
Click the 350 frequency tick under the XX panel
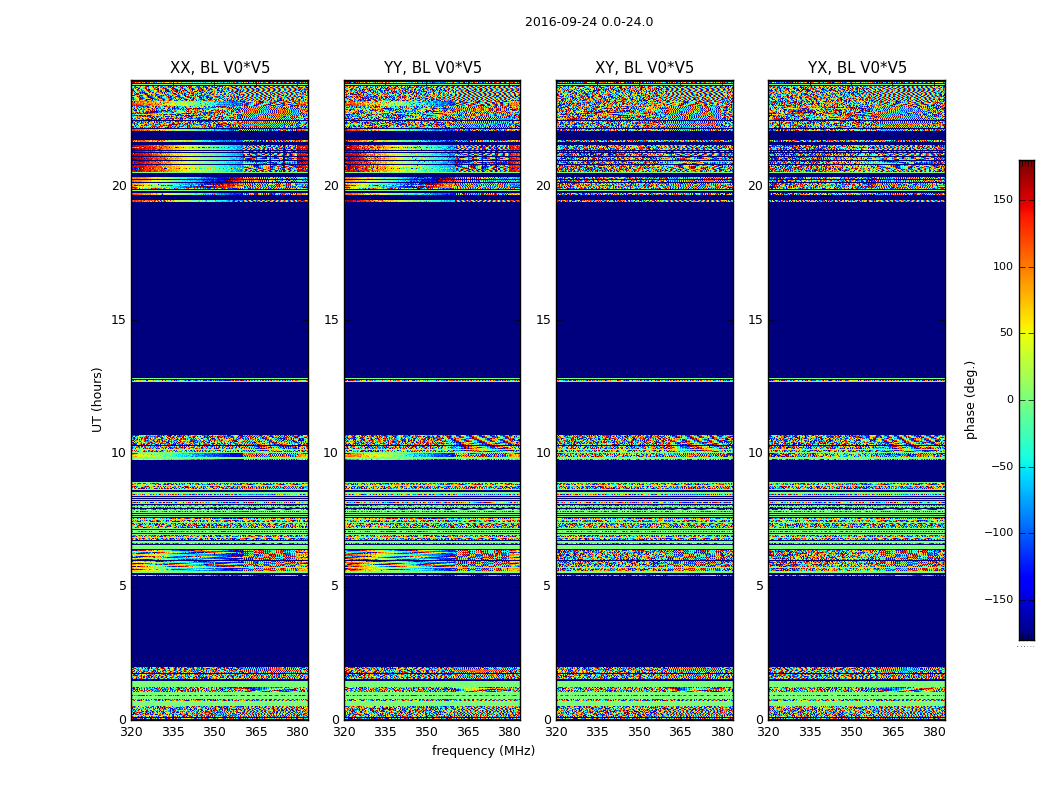click(214, 732)
